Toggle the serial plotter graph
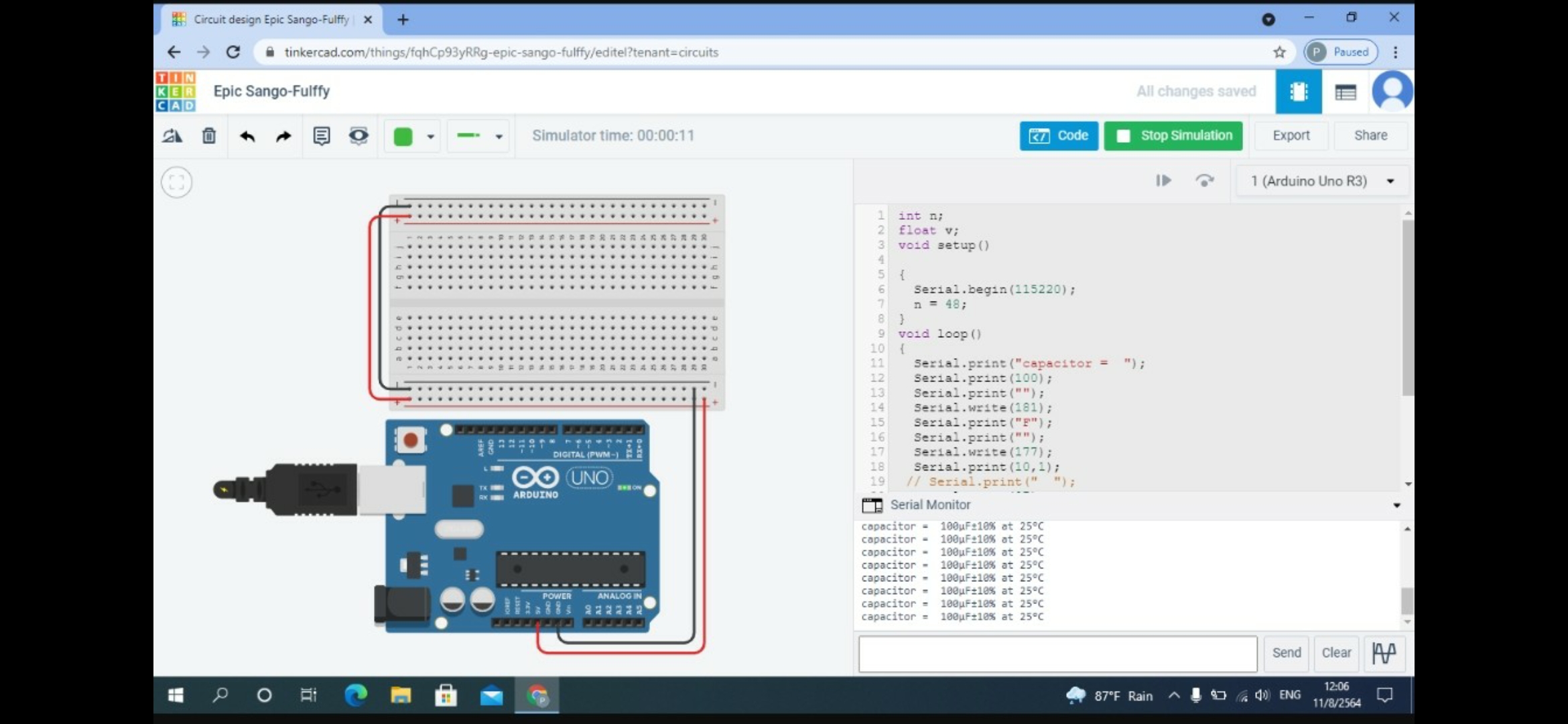 1384,653
